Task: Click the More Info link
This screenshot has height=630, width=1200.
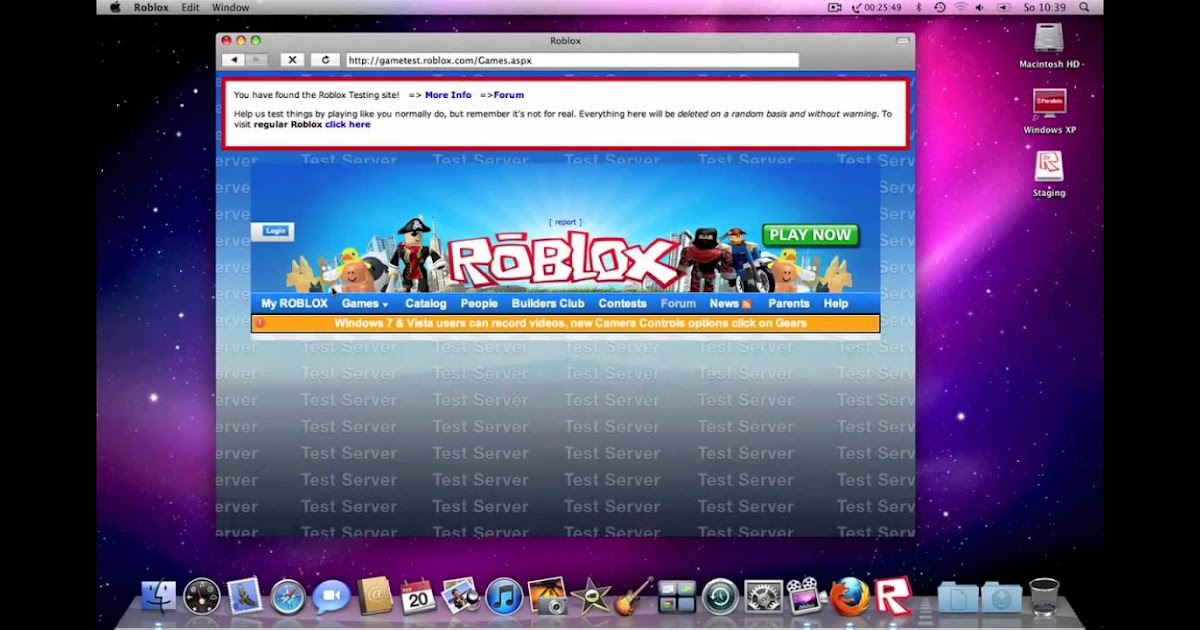Action: [448, 95]
